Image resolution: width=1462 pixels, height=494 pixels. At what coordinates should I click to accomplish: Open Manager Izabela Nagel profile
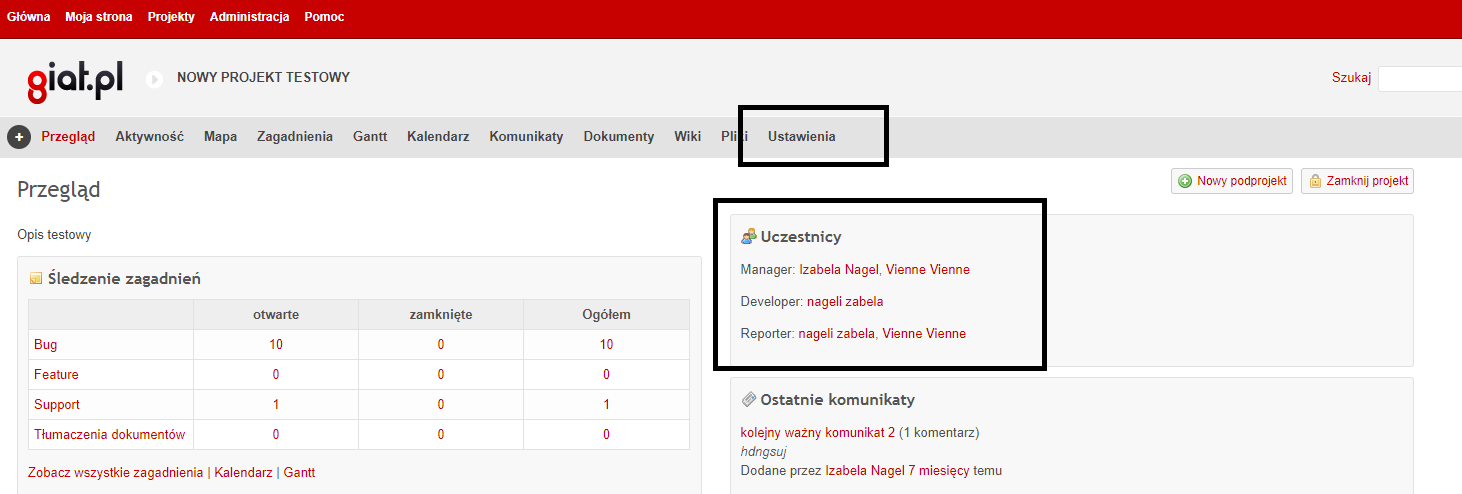pos(839,269)
